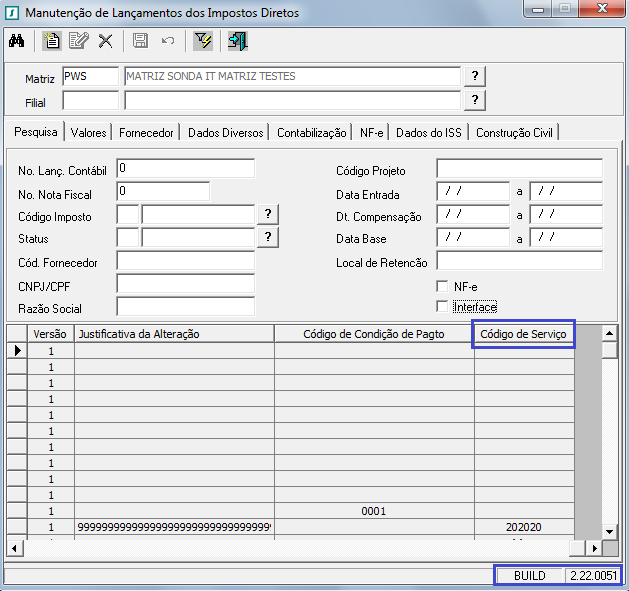
Task: Click the undo arrow toolbar icon
Action: pyautogui.click(x=168, y=41)
